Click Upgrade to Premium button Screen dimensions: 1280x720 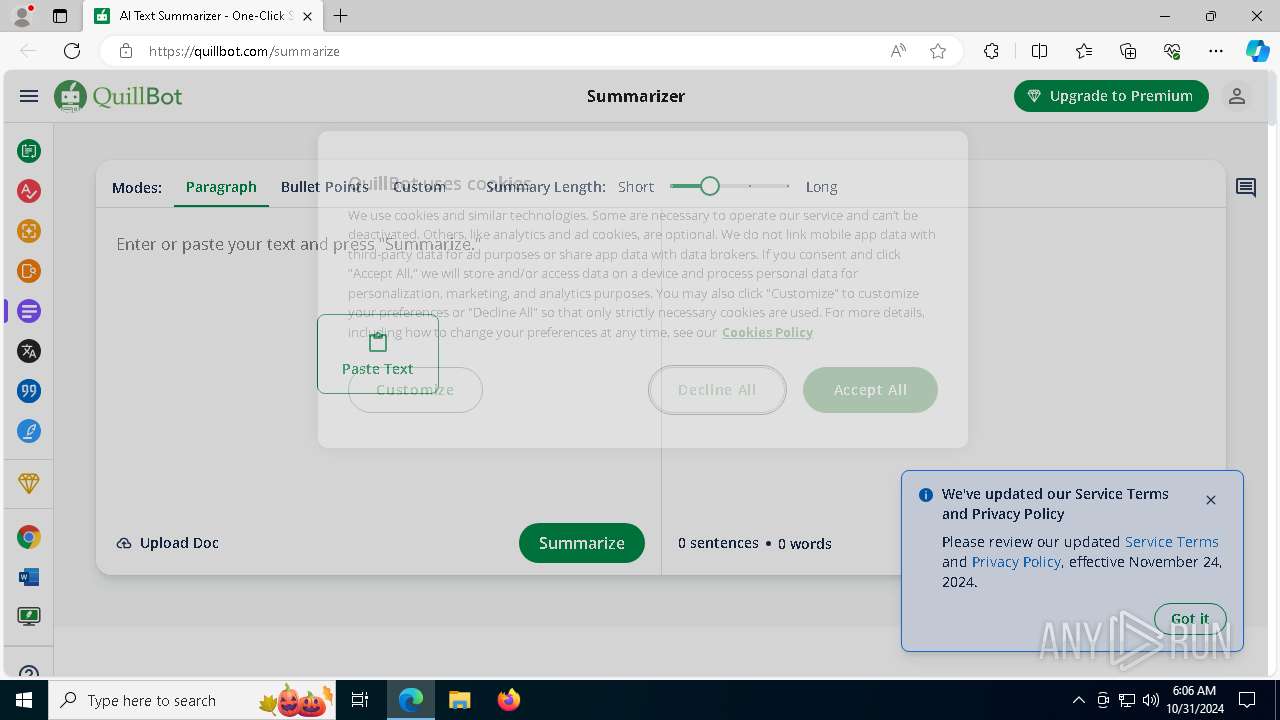point(1111,96)
